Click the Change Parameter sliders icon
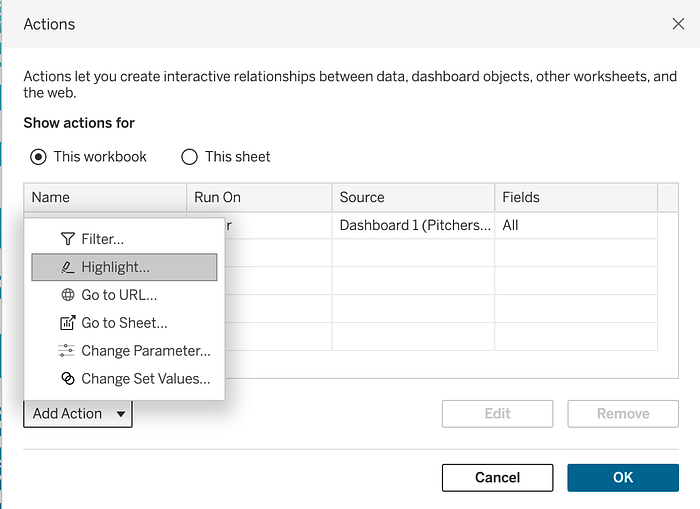 click(67, 351)
